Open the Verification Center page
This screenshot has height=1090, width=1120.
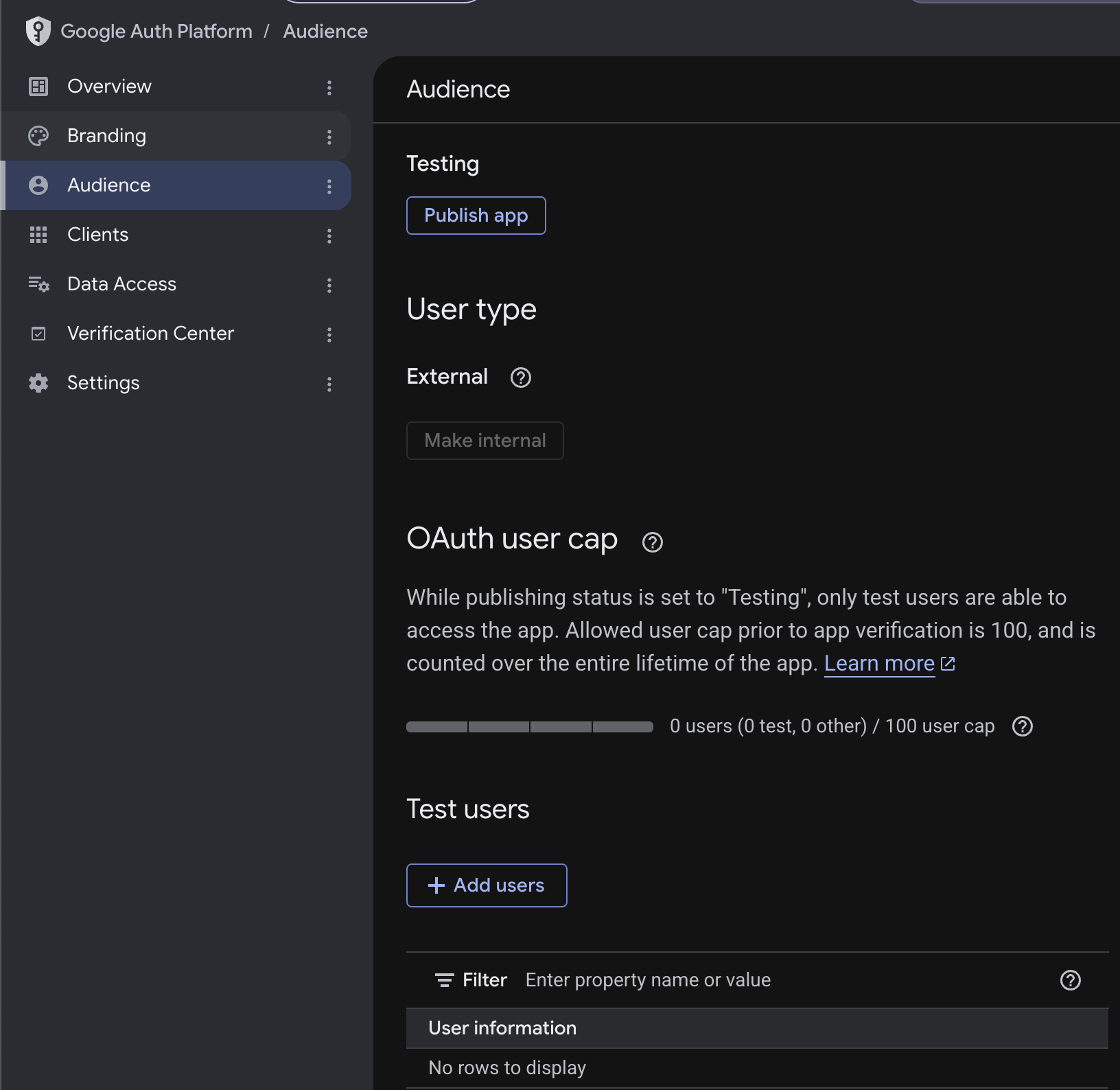click(x=176, y=334)
